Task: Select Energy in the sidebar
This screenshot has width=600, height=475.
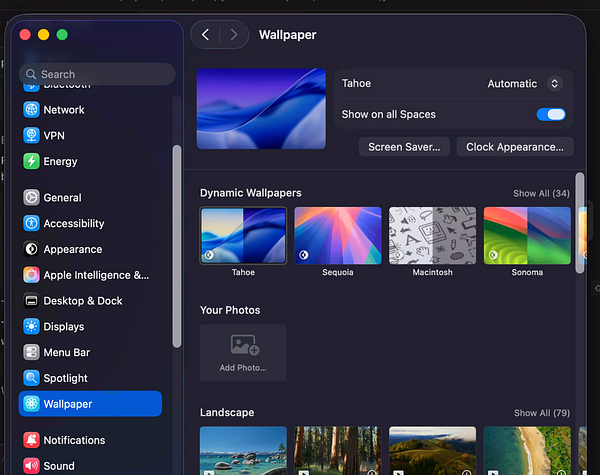Action: click(90, 161)
